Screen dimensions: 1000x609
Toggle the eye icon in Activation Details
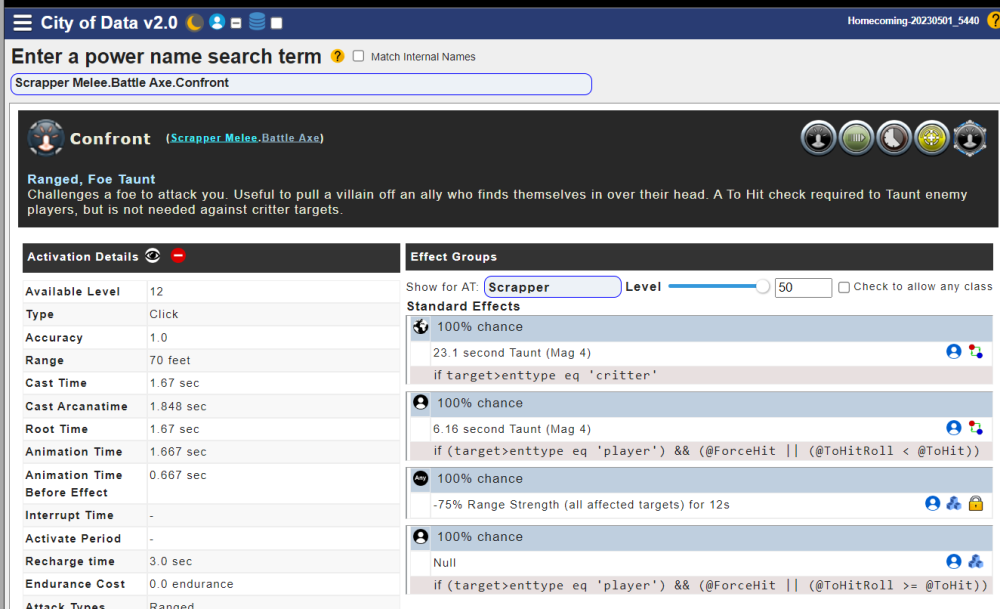[x=153, y=256]
